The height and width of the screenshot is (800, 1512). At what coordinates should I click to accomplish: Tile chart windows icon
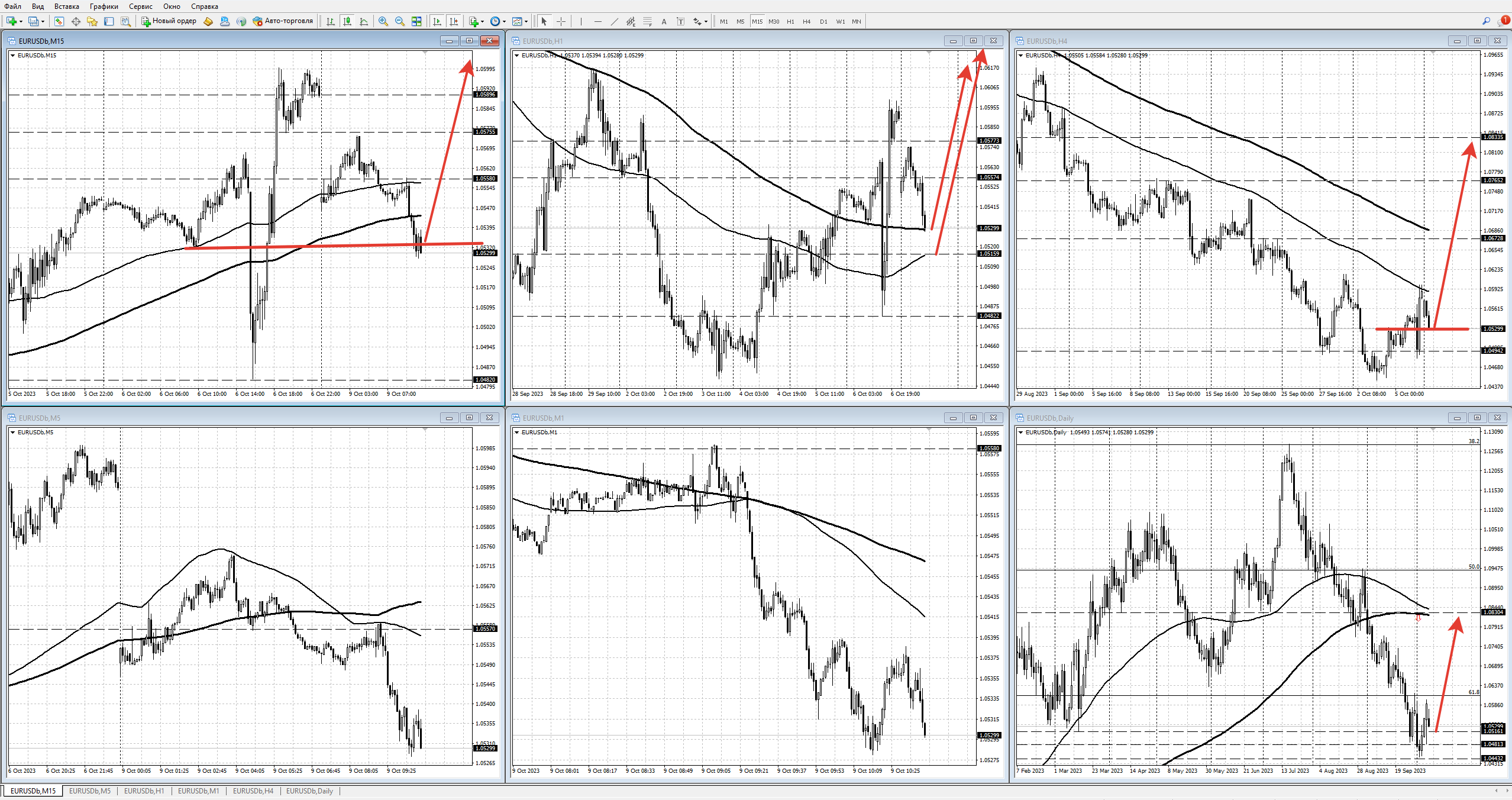(416, 21)
